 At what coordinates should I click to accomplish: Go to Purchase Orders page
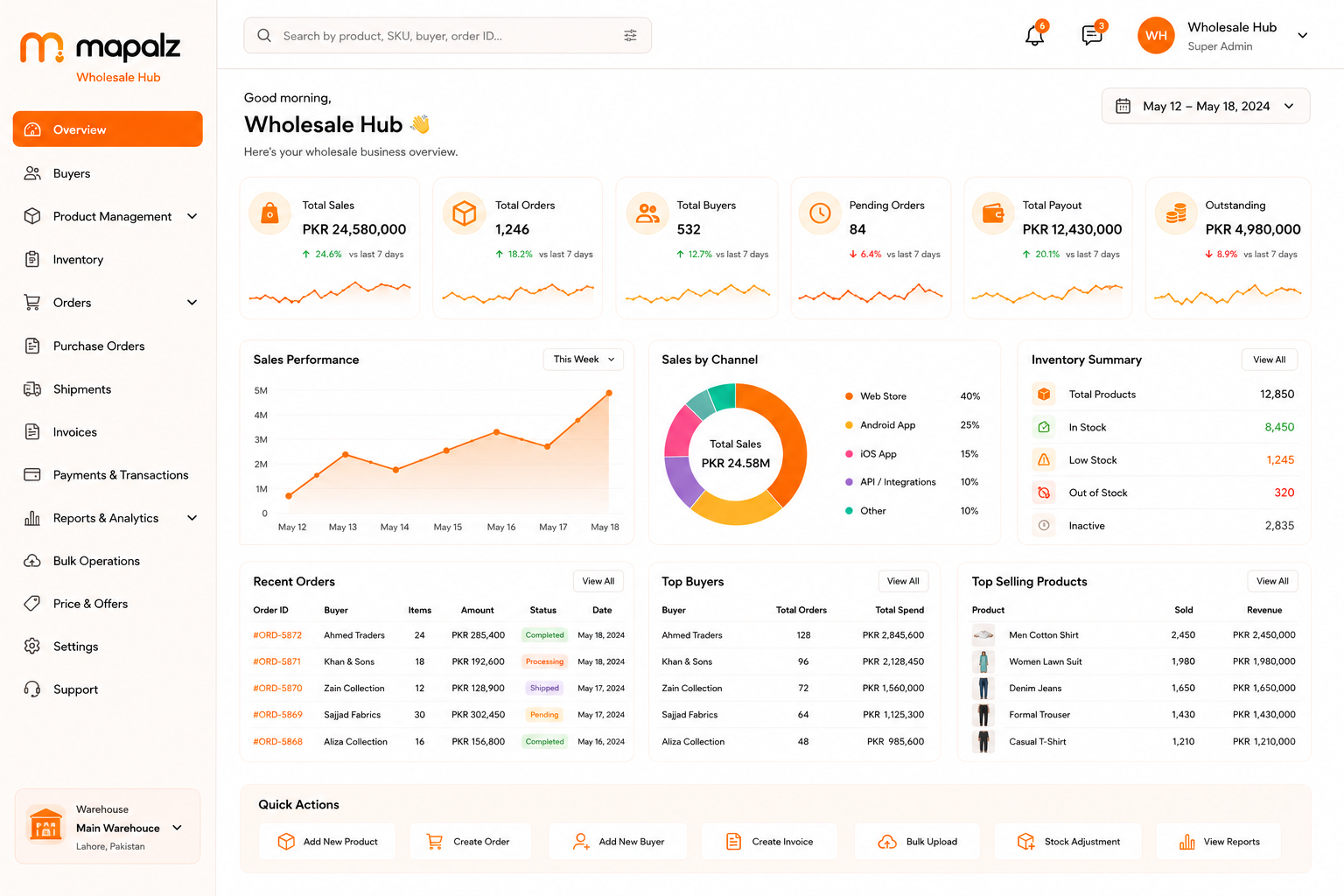[x=108, y=346]
